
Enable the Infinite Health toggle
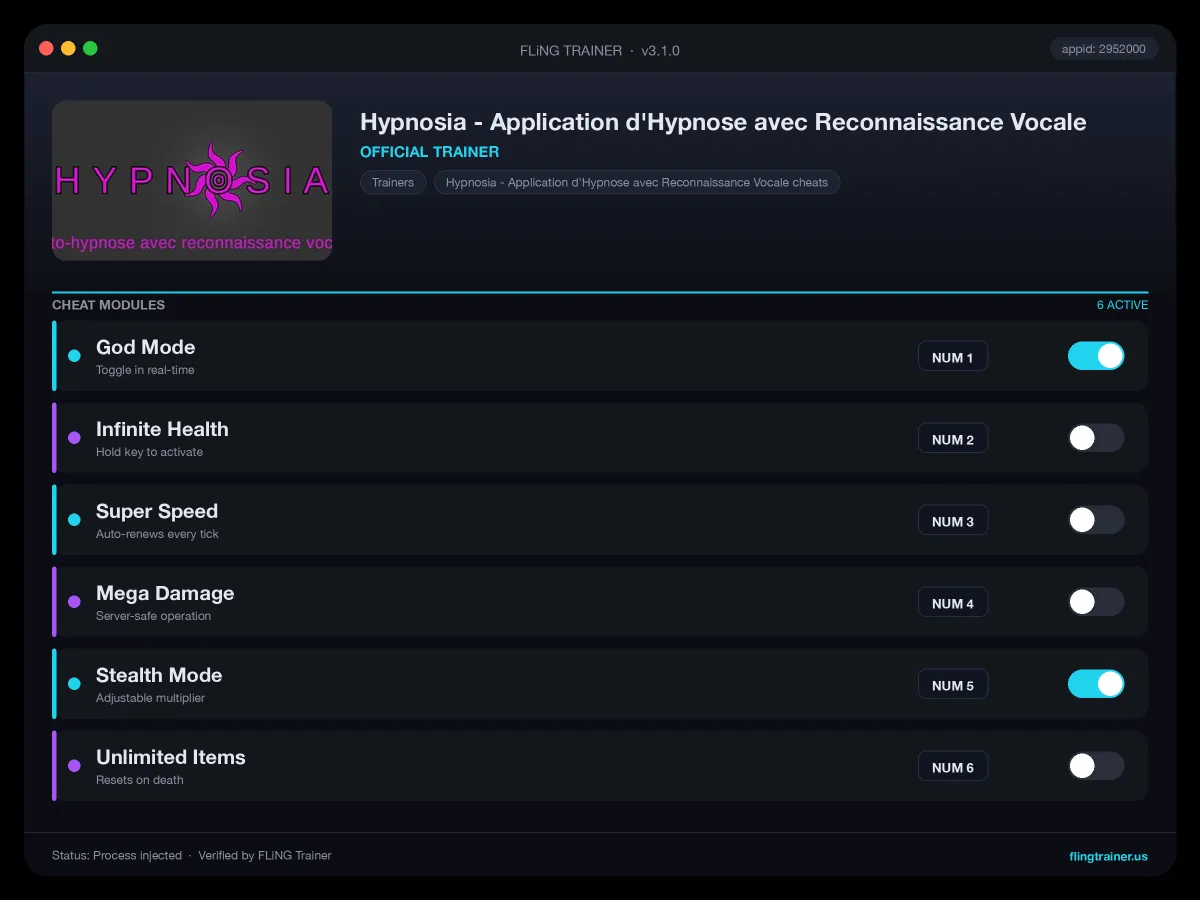coord(1096,438)
